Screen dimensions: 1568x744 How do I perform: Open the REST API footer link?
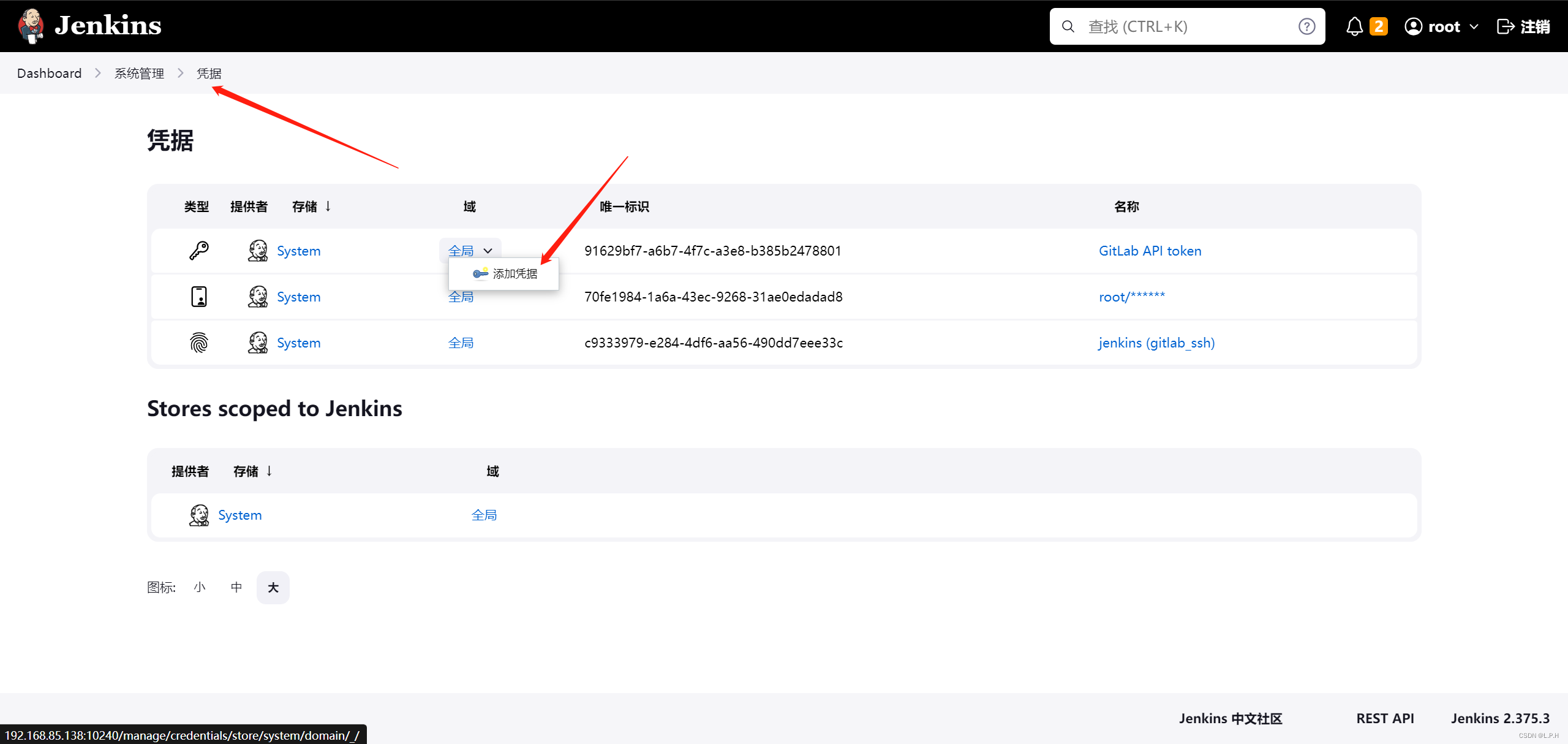pyautogui.click(x=1385, y=718)
